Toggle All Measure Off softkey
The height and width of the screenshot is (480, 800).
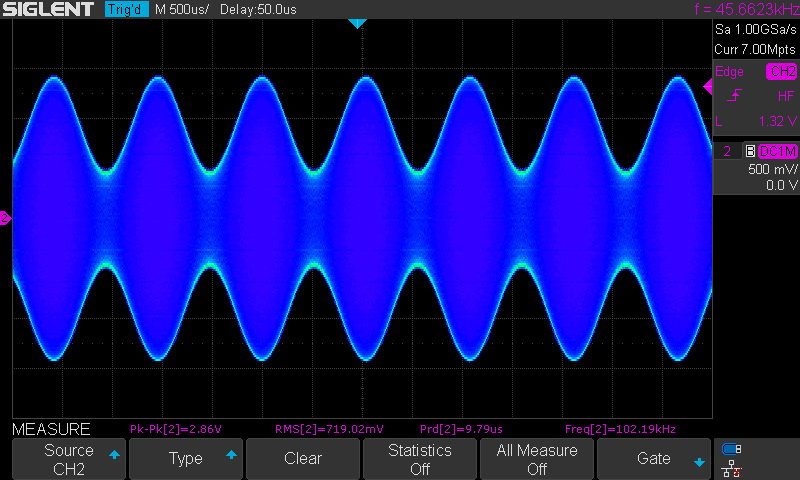537,459
